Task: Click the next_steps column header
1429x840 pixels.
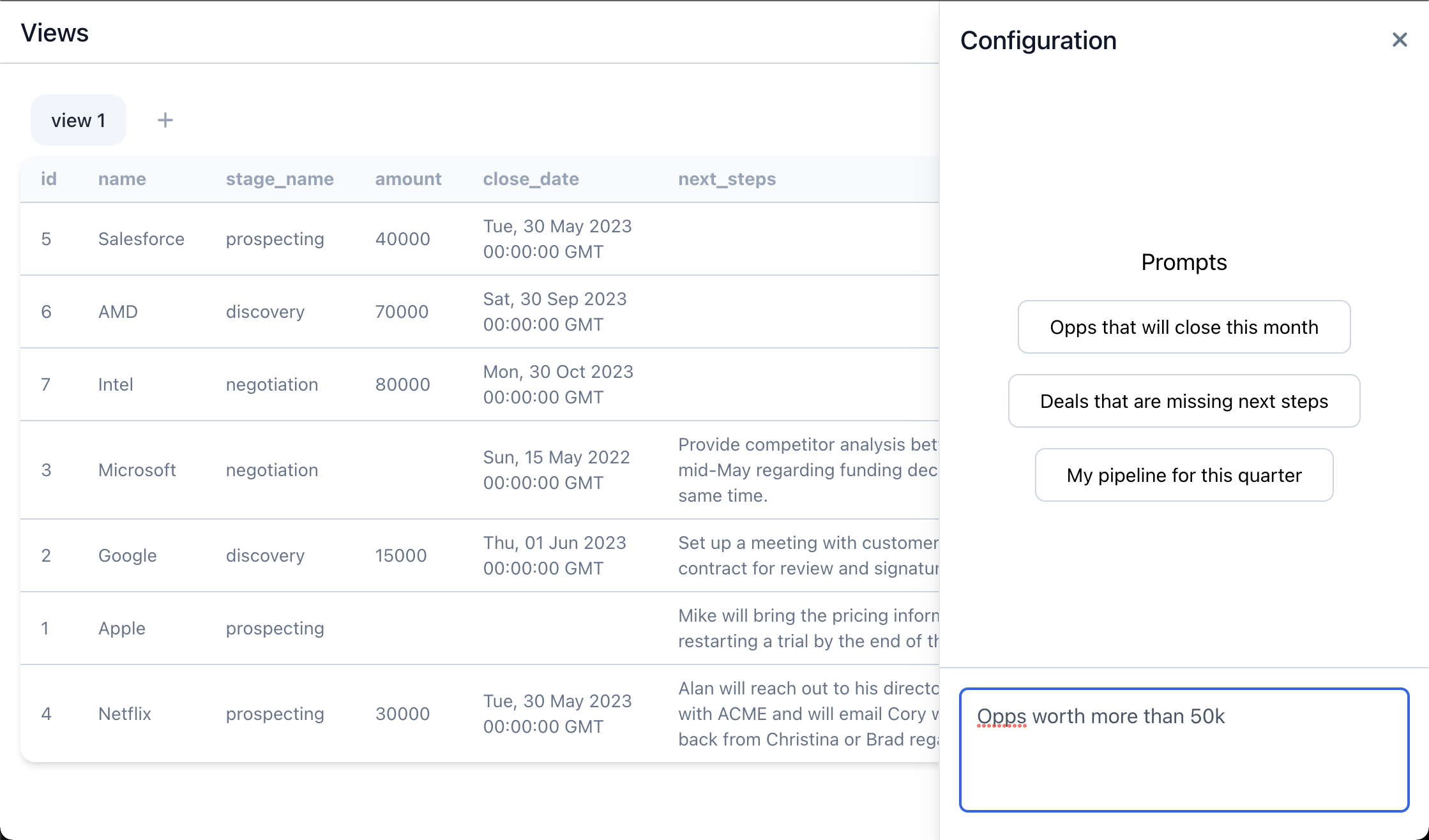Action: [x=727, y=179]
